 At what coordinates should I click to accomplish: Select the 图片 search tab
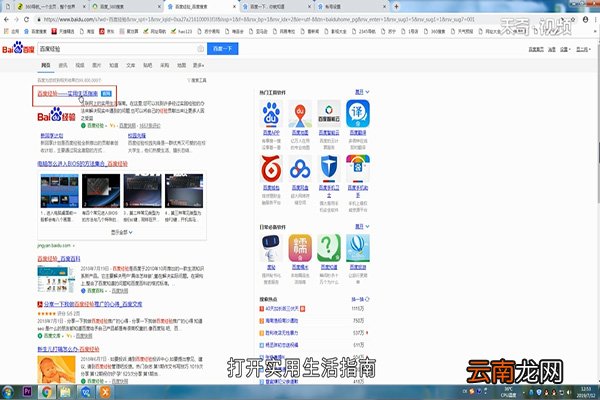[96, 65]
